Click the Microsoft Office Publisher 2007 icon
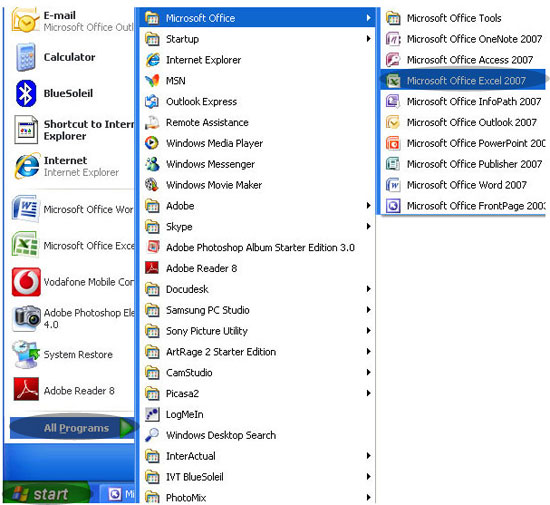 (x=393, y=164)
